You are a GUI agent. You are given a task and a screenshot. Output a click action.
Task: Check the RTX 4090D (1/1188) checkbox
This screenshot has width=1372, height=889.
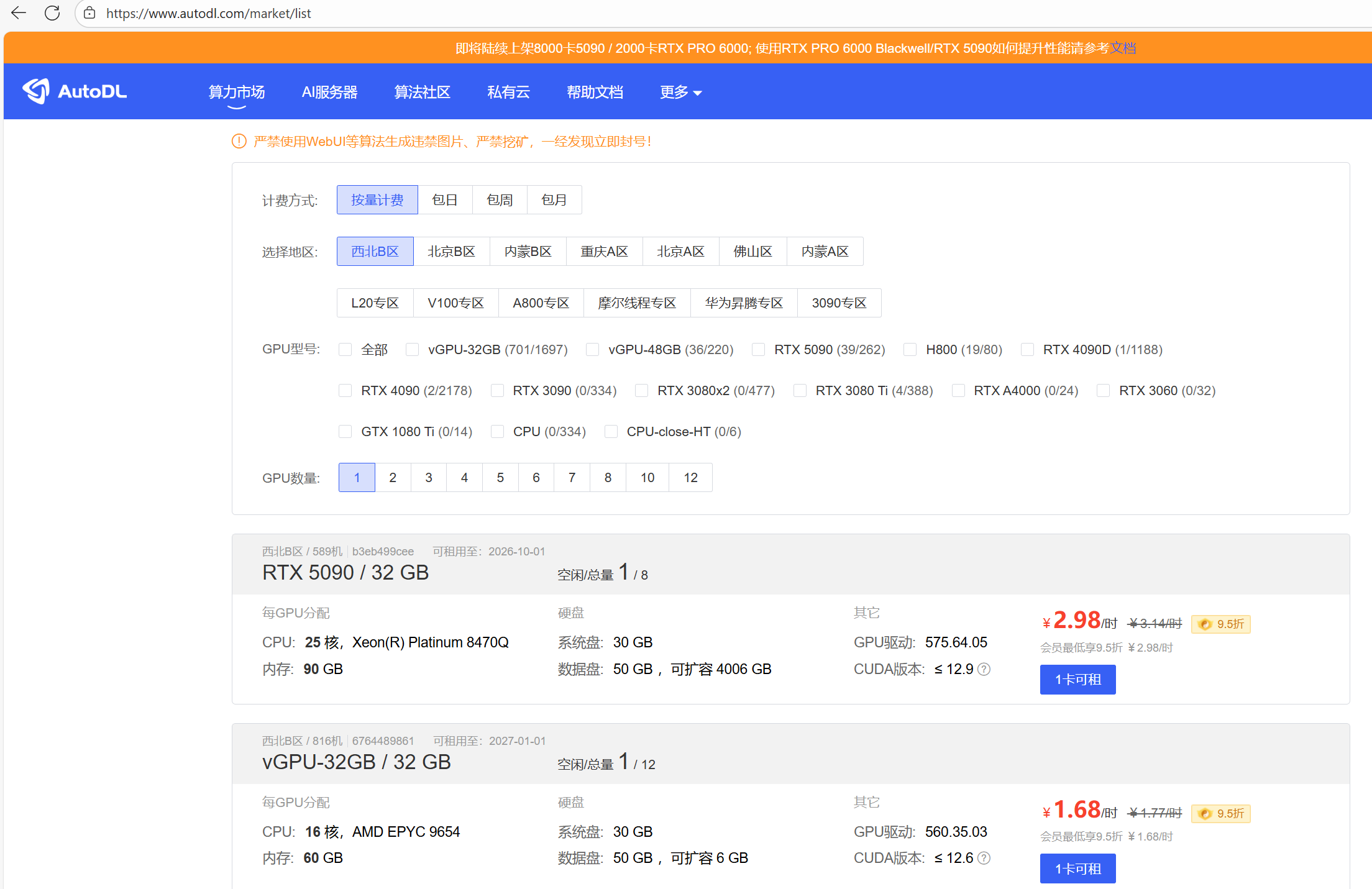(x=1027, y=350)
